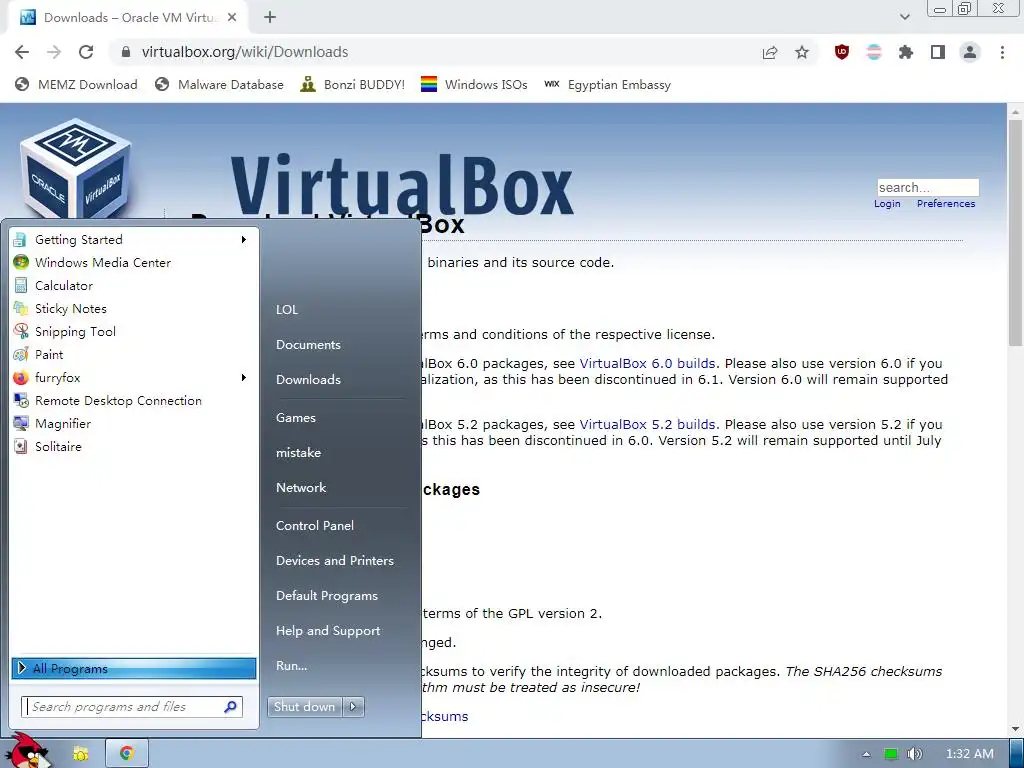The image size is (1024, 768).
Task: Click the forward navigation arrow
Action: tap(54, 52)
